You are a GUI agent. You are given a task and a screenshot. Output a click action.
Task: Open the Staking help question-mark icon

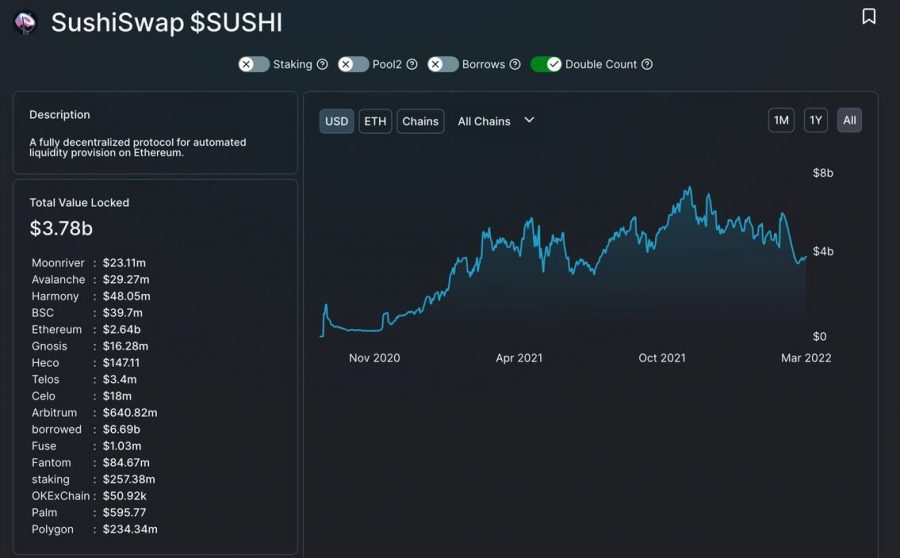[323, 64]
